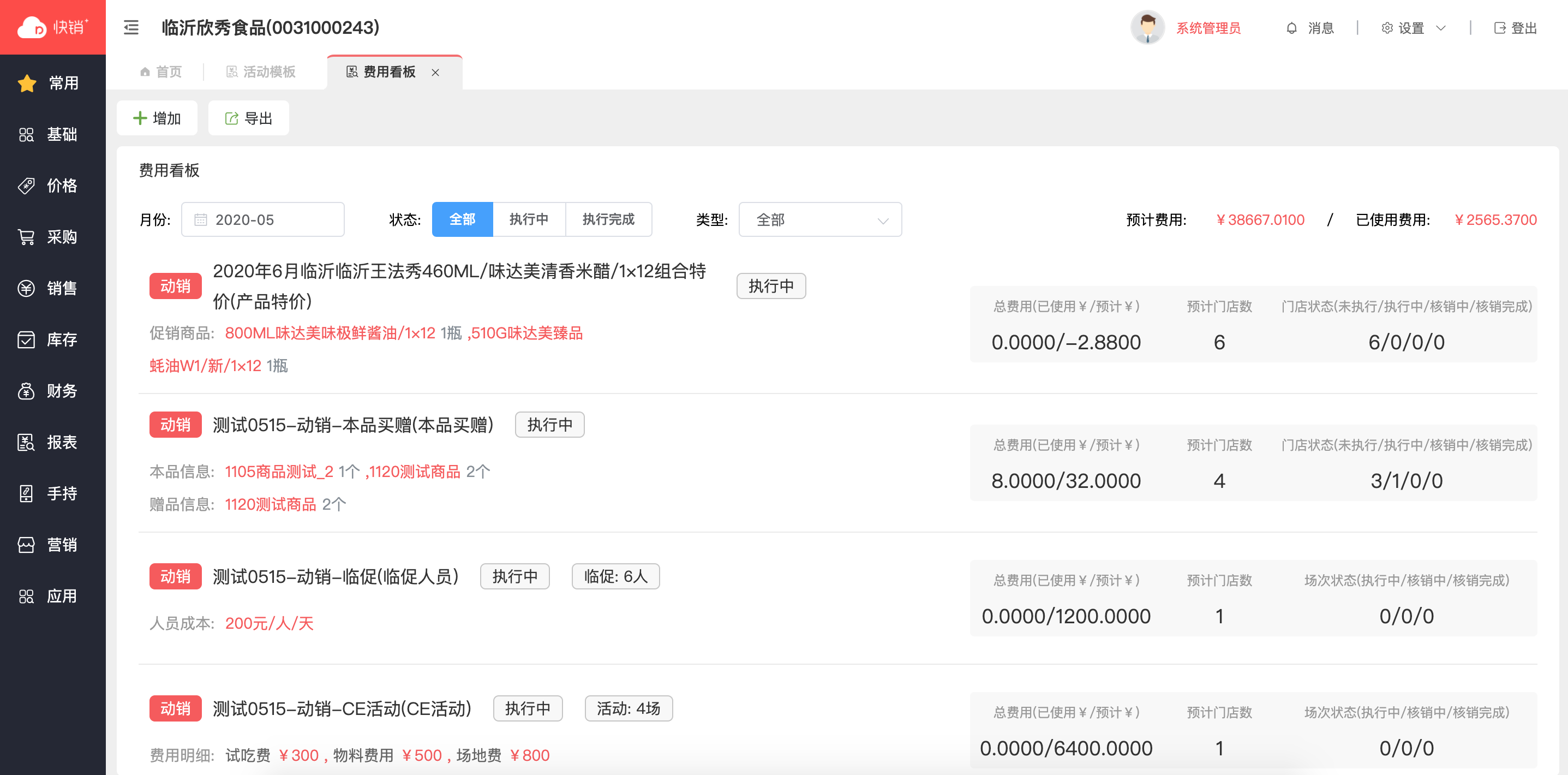Expand the 设置 settings dropdown
Screen dimensions: 1568x775
1412,28
